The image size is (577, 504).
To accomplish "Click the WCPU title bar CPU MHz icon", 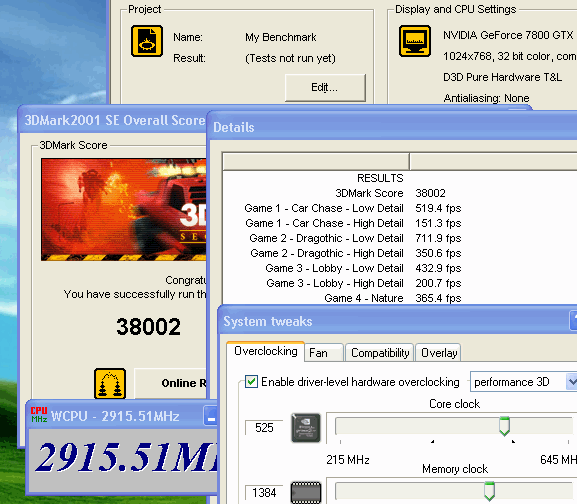I will tap(39, 415).
